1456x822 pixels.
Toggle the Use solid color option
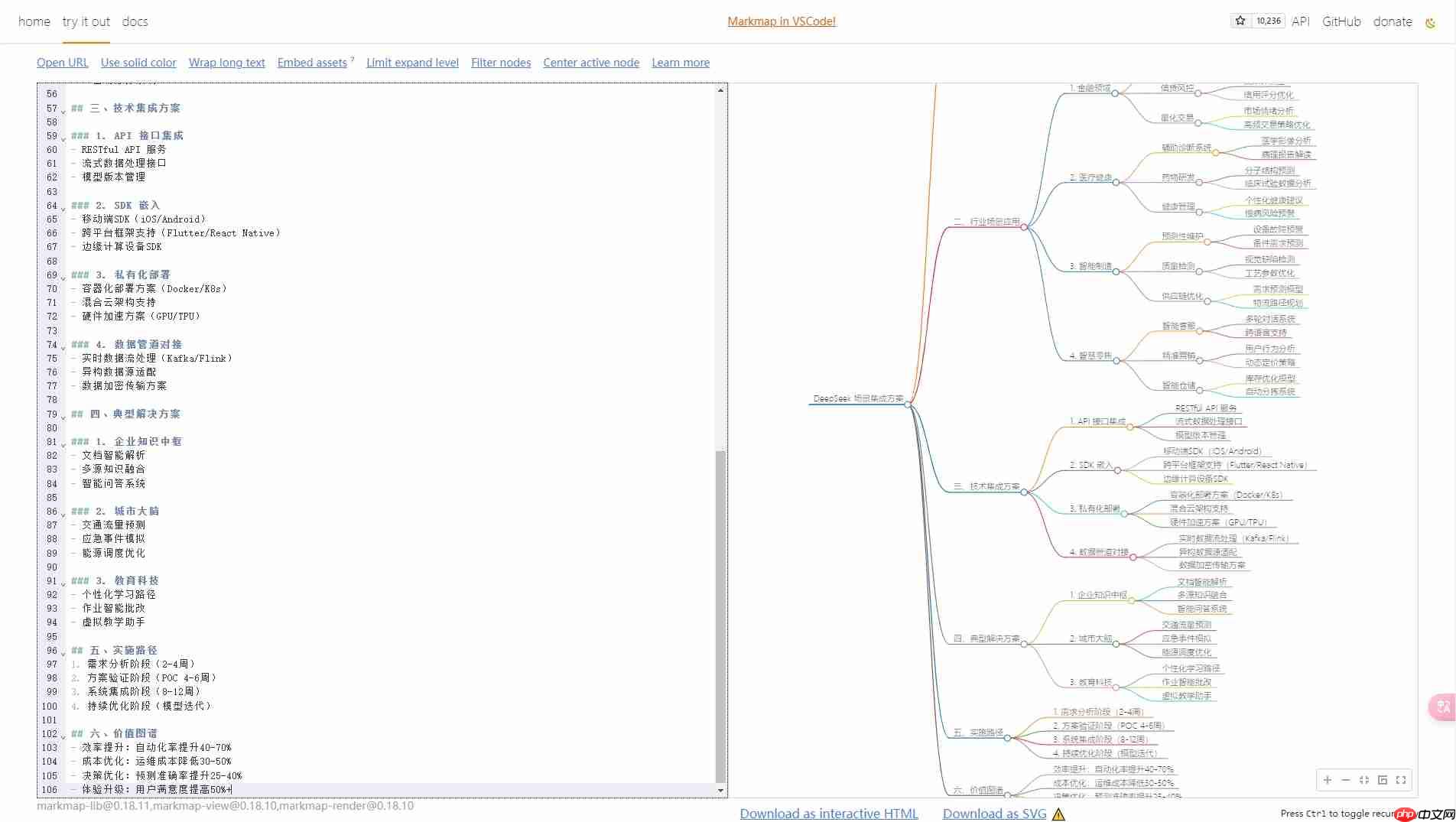coord(138,63)
